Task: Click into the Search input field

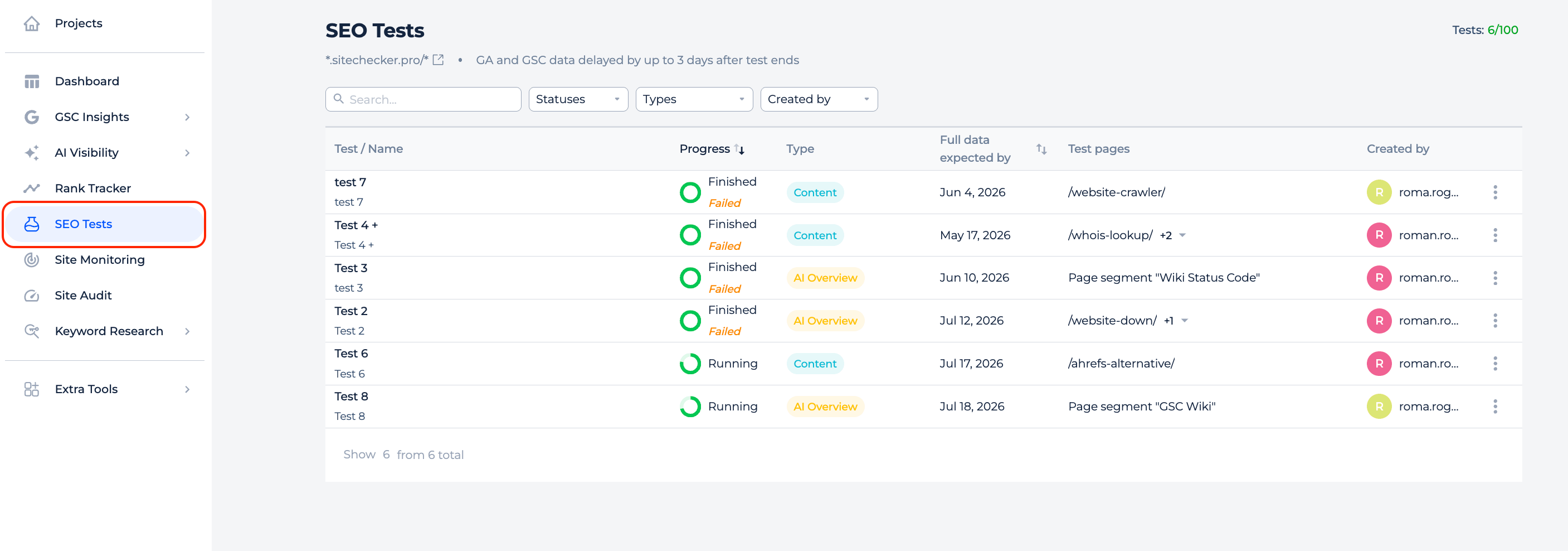Action: pos(423,99)
